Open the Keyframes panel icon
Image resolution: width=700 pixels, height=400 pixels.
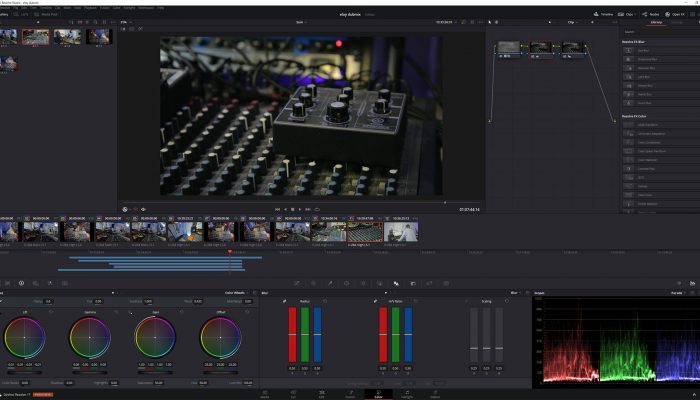[x=679, y=283]
